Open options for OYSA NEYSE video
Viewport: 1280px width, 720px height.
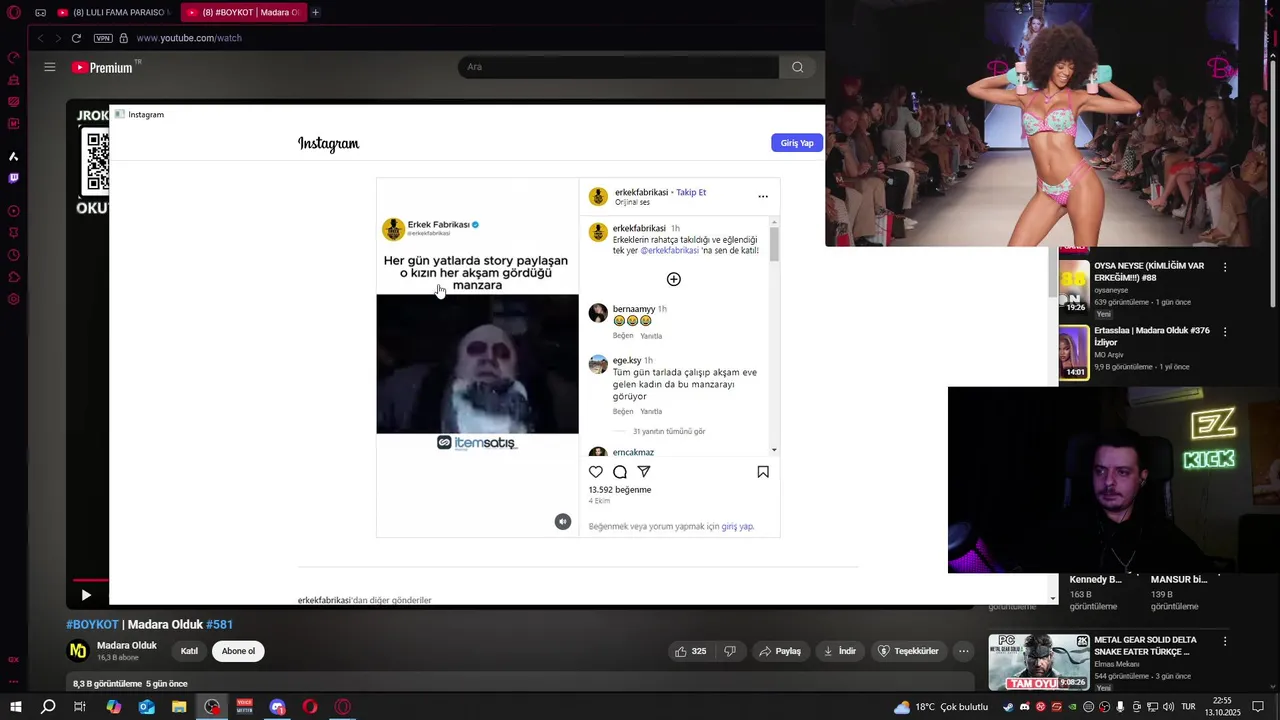coord(1225,267)
